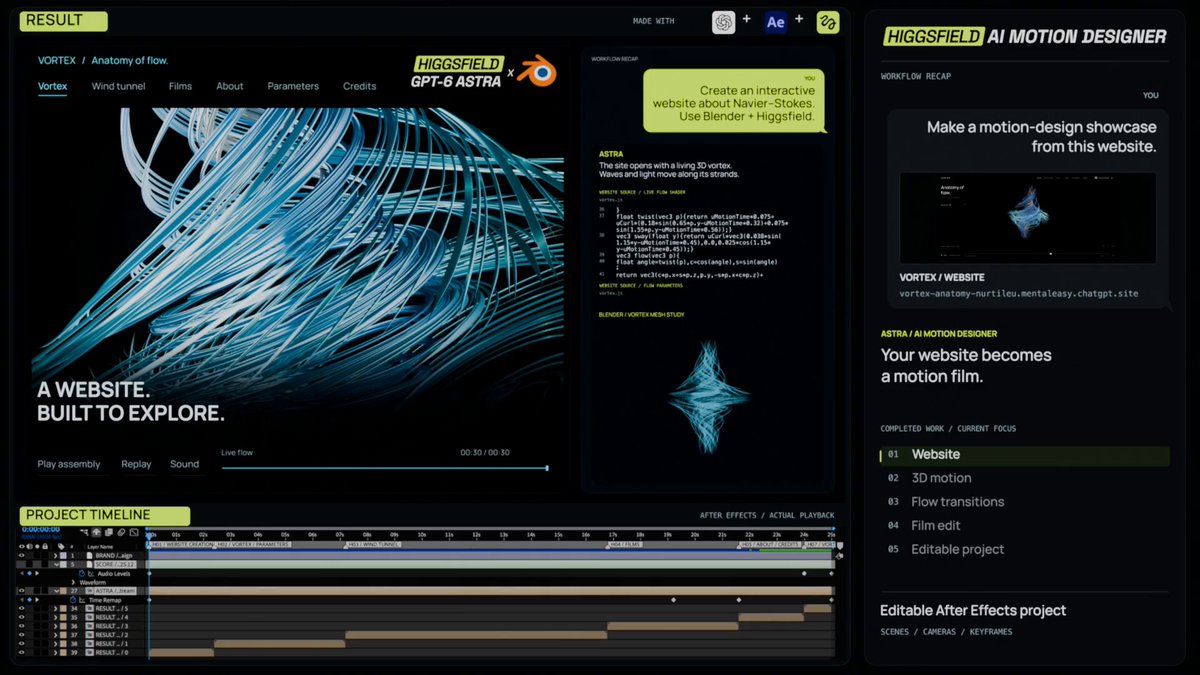This screenshot has width=1200, height=675.
Task: Click the BRAND layer file icon
Action: [x=89, y=555]
